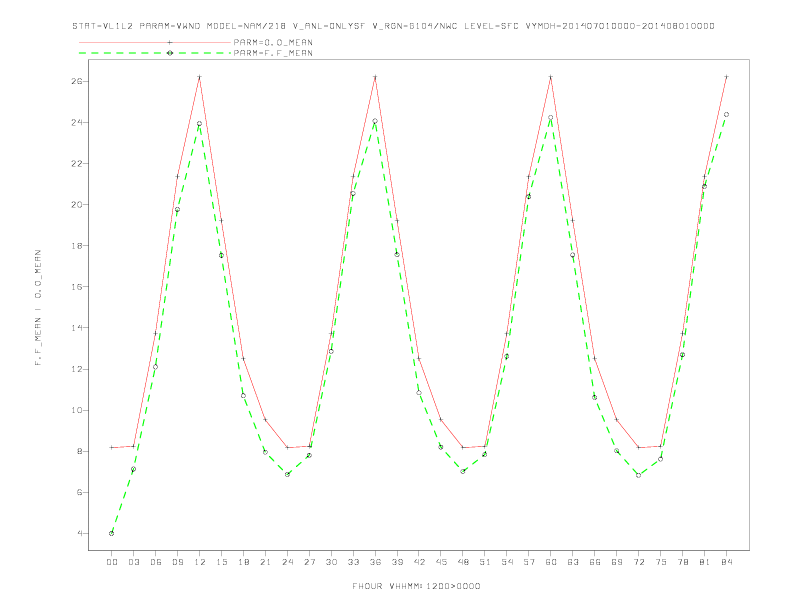This screenshot has width=792, height=612.
Task: Click green circle data point at hour 00
Action: click(111, 533)
